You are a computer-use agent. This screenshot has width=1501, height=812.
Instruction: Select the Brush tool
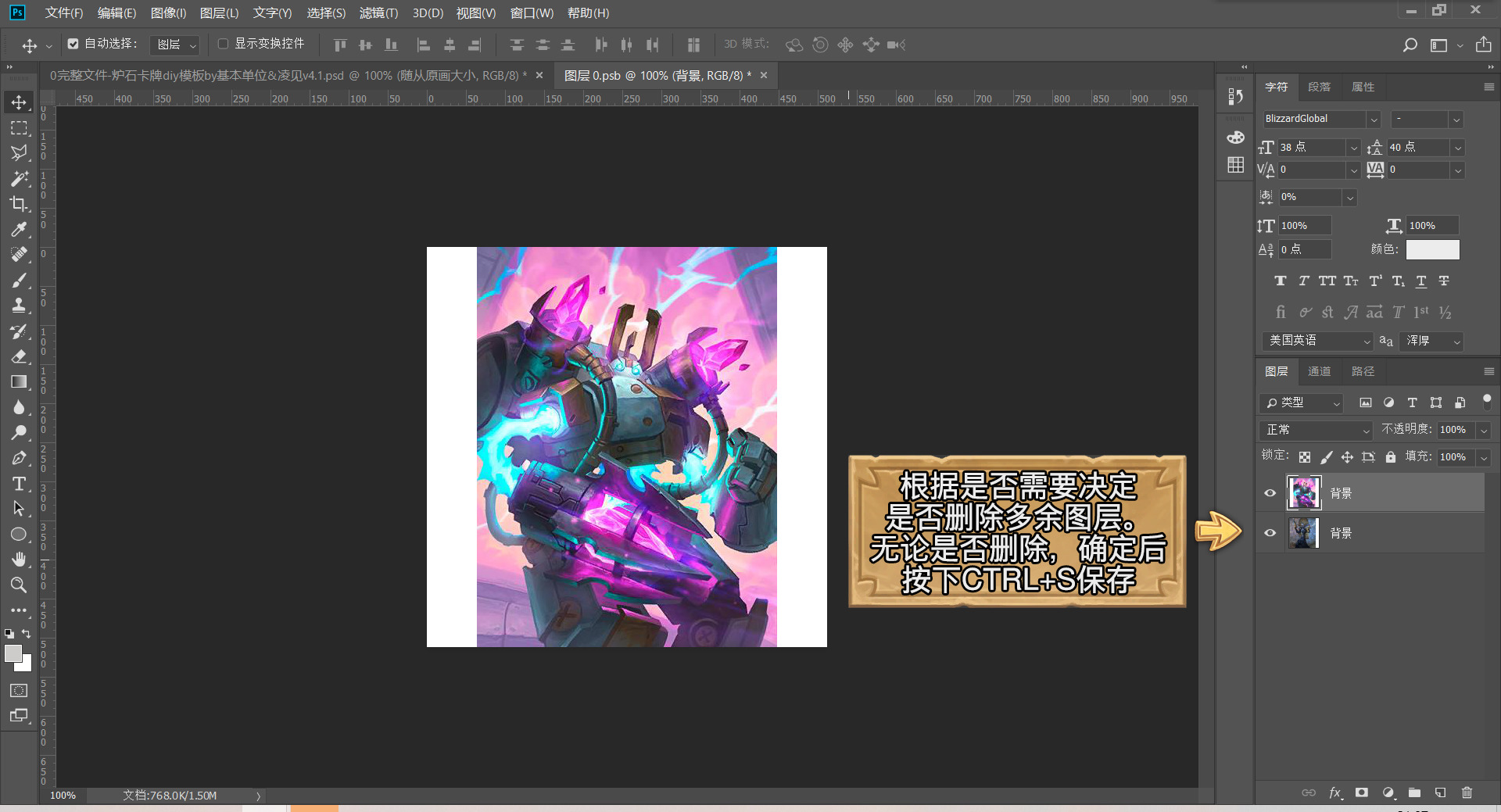(19, 280)
